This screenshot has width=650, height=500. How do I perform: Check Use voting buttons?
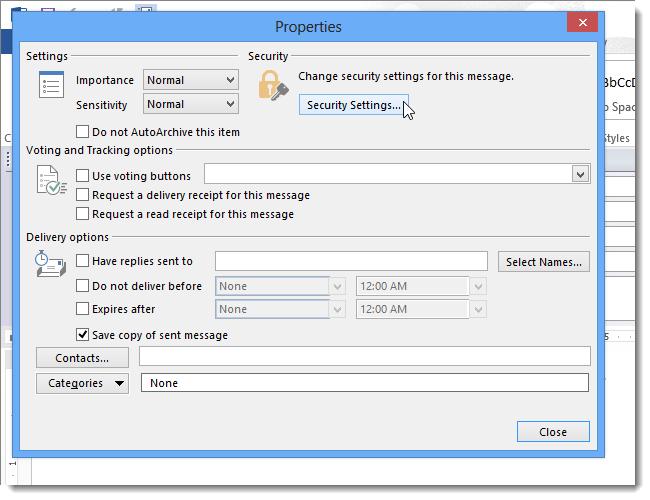click(82, 176)
